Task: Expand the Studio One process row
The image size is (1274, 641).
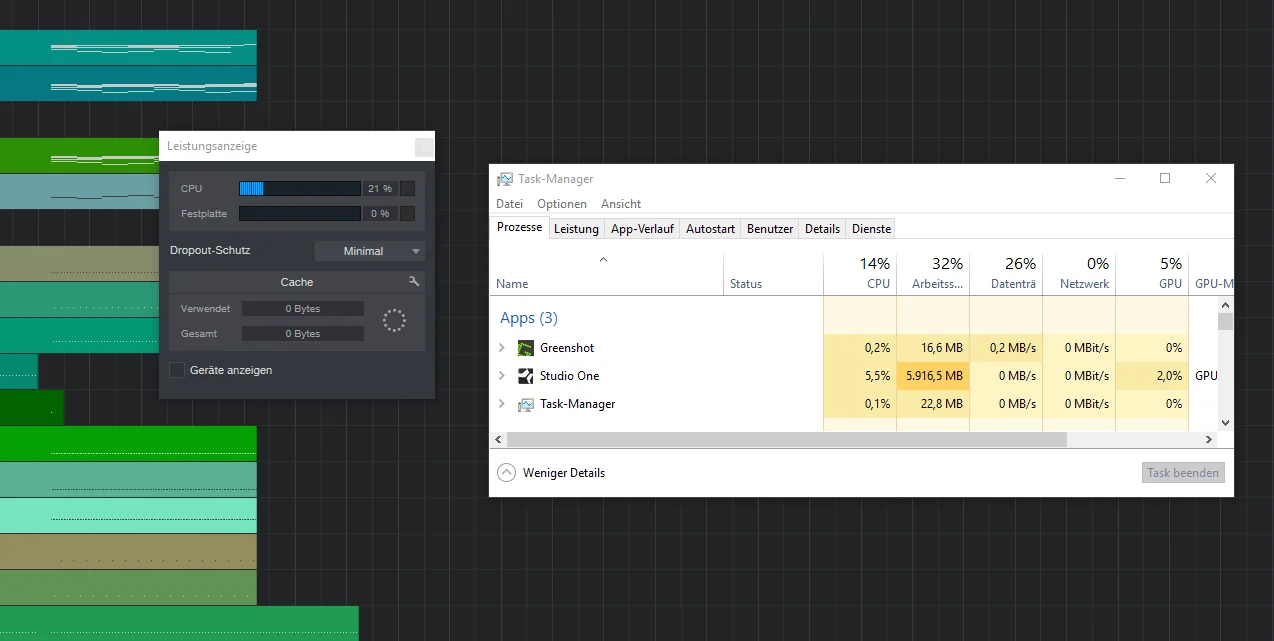Action: tap(502, 376)
